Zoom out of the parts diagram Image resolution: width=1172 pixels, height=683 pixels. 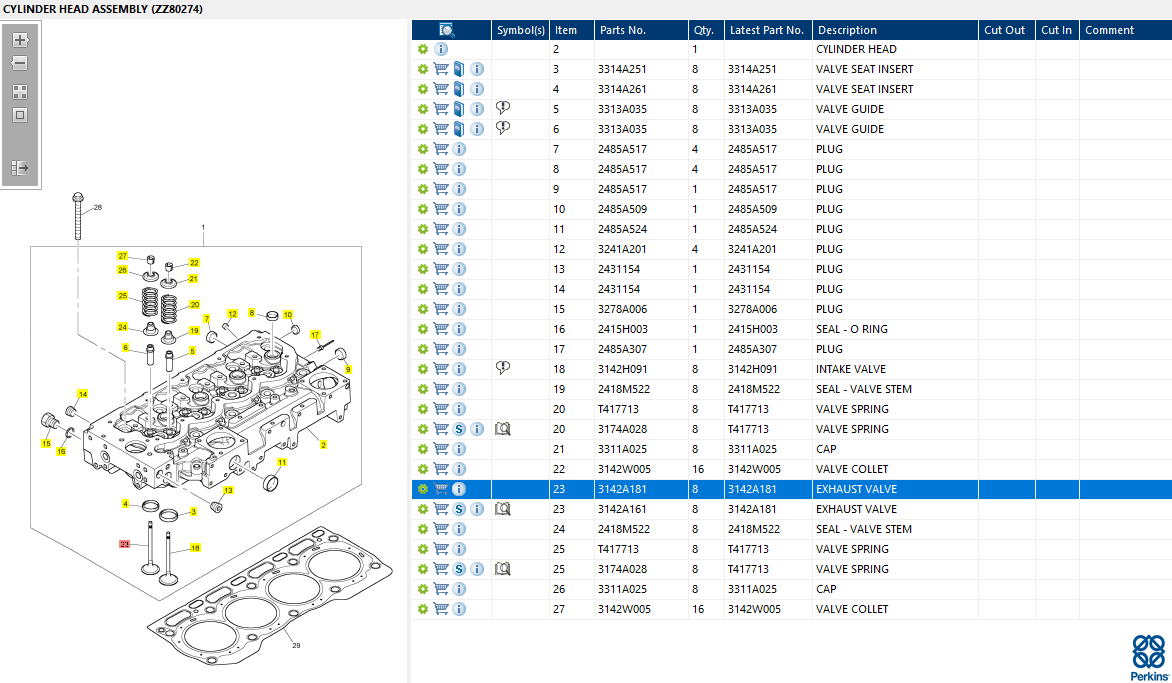pos(20,63)
